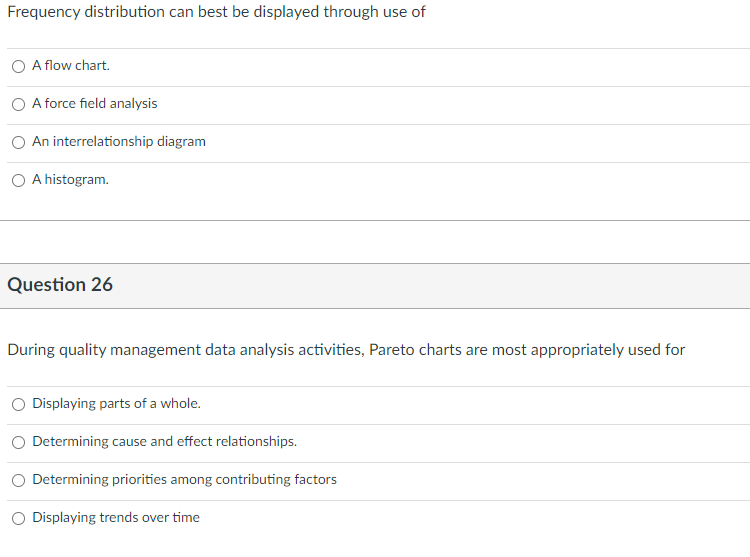Click 'Determining priorities among contributing factors' label
750x557 pixels.
(184, 480)
